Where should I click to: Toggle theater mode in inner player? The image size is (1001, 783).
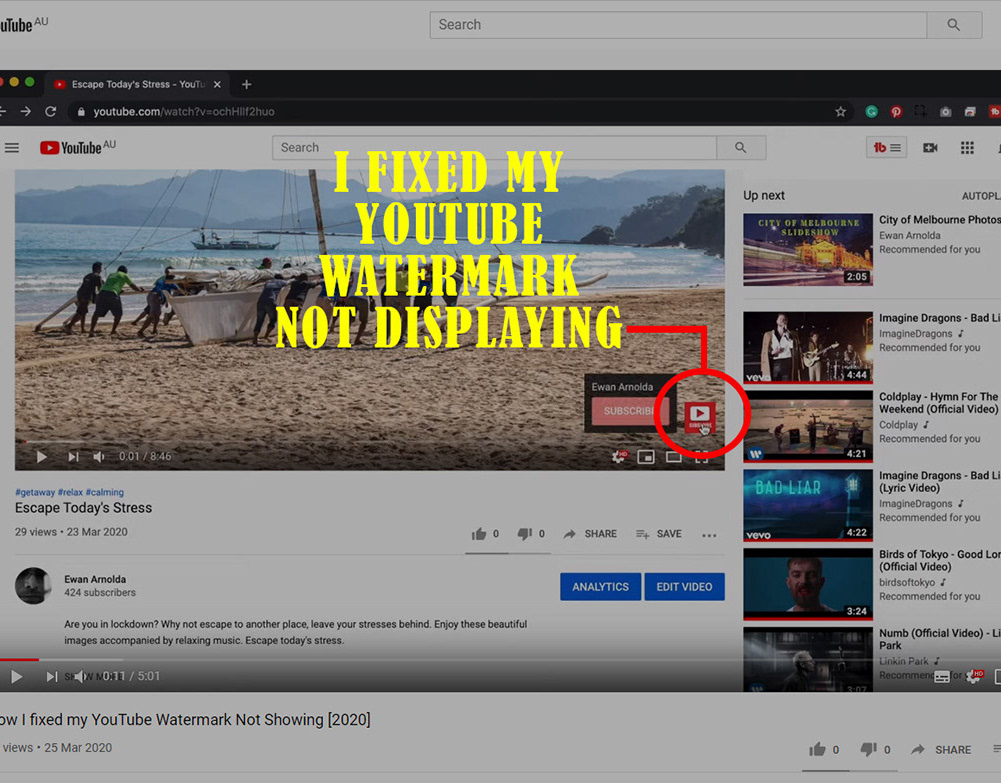(x=674, y=457)
